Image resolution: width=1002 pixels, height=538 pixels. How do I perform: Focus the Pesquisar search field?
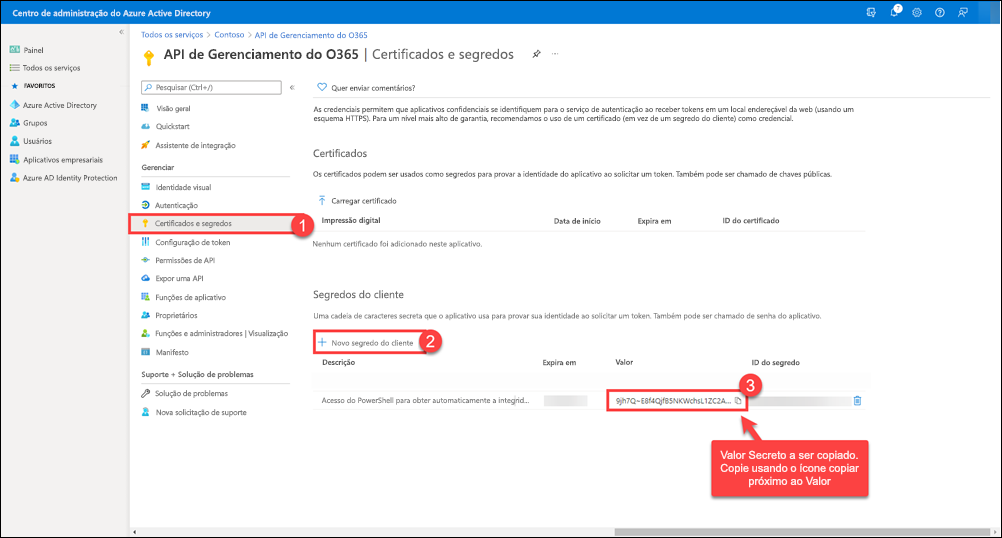click(x=212, y=87)
